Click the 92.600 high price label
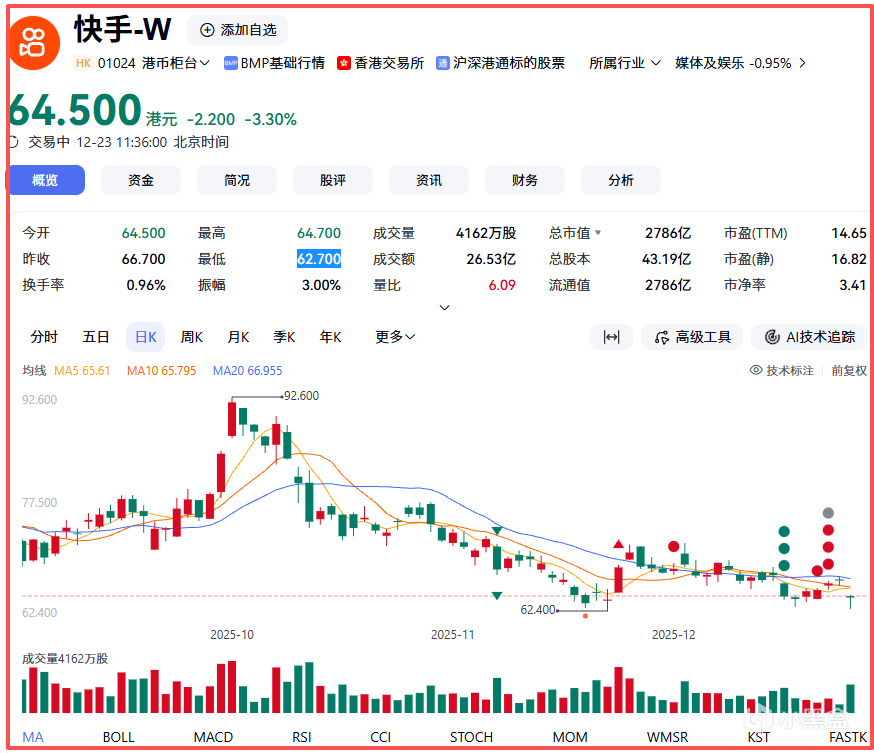The height and width of the screenshot is (753, 874). click(x=302, y=396)
